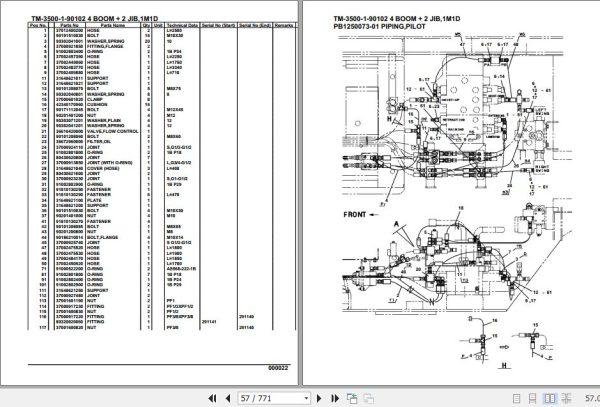Click the FITTING,FLANGE parts row
Image resolution: width=600 pixels, height=407 pixels.
click(161, 46)
